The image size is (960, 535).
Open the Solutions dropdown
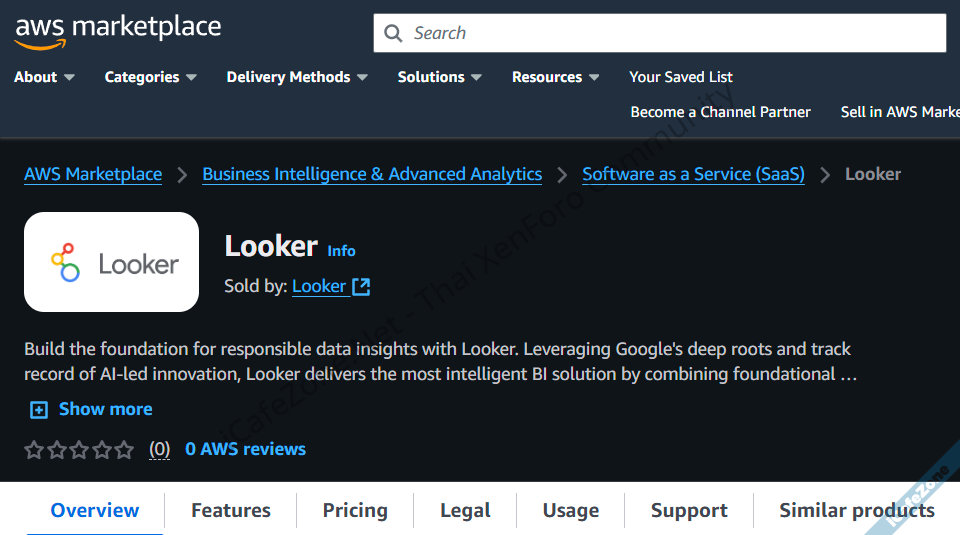click(x=439, y=77)
